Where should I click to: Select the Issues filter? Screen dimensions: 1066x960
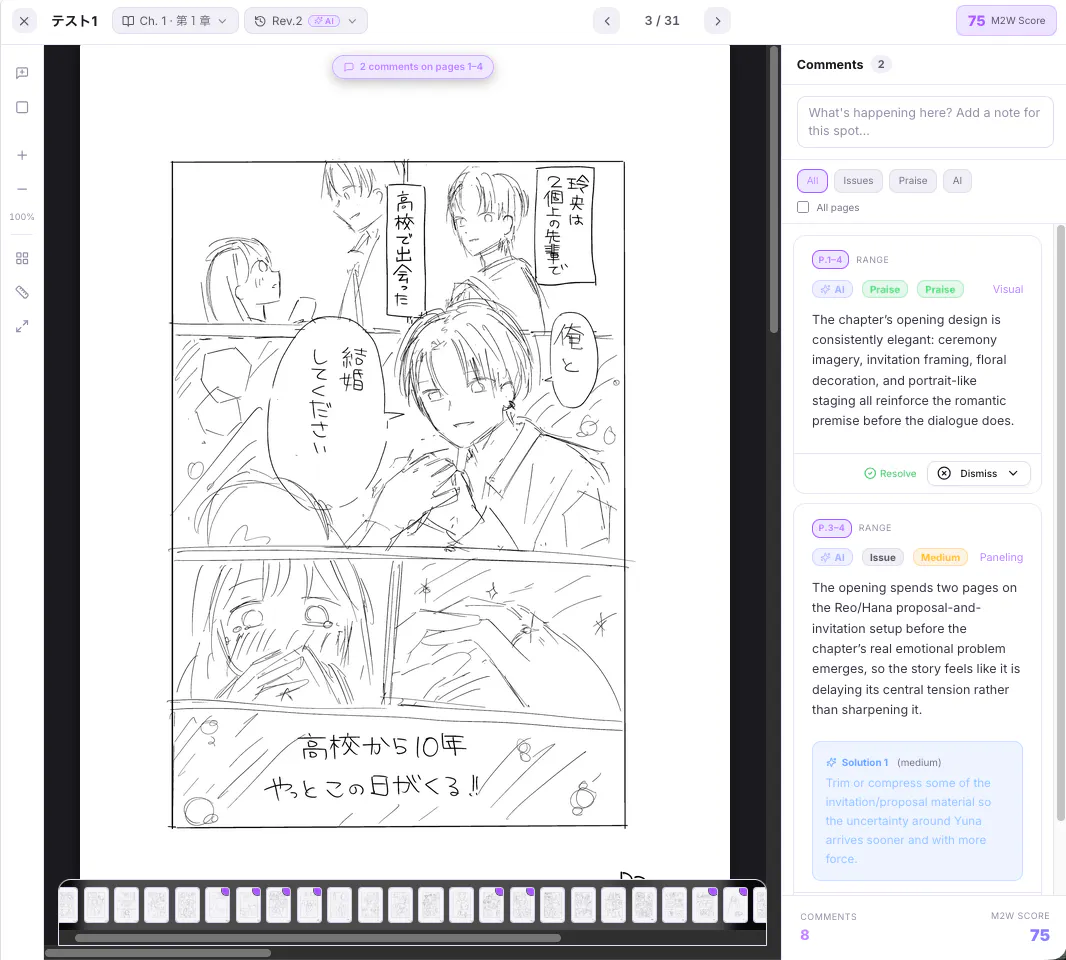click(x=858, y=181)
